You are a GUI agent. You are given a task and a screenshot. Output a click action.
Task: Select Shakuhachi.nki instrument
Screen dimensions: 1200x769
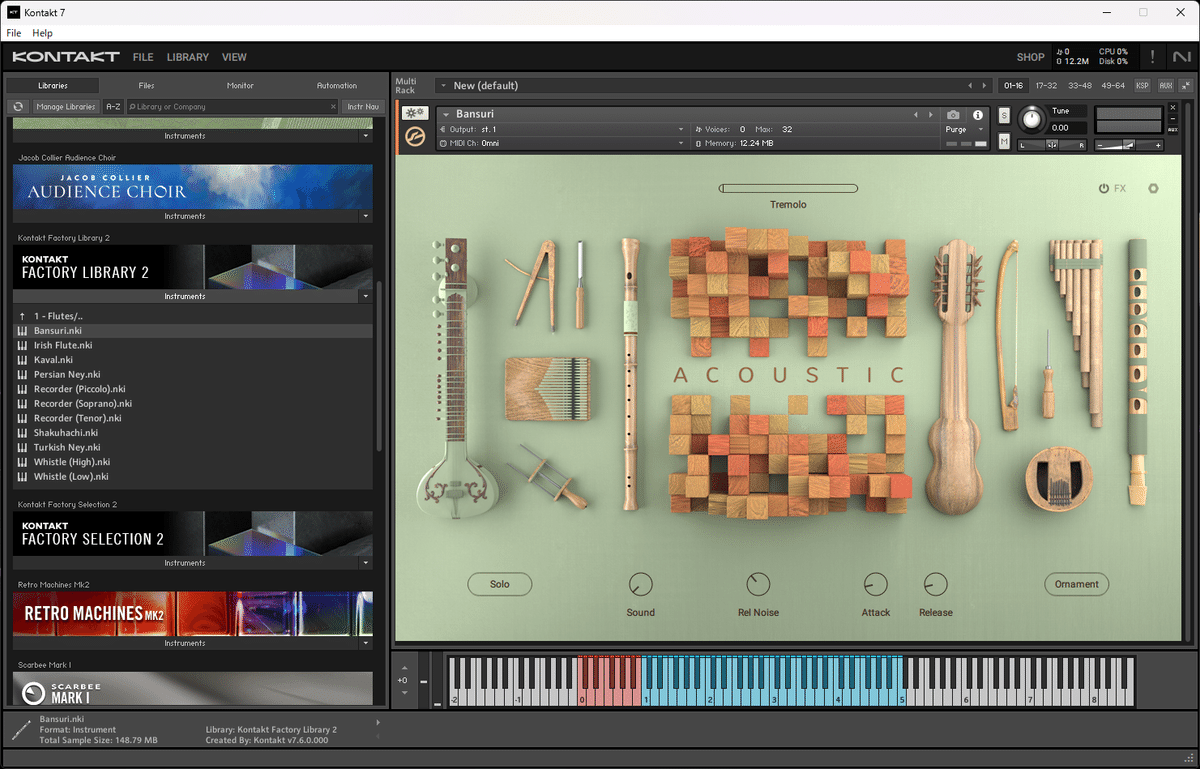(194, 433)
